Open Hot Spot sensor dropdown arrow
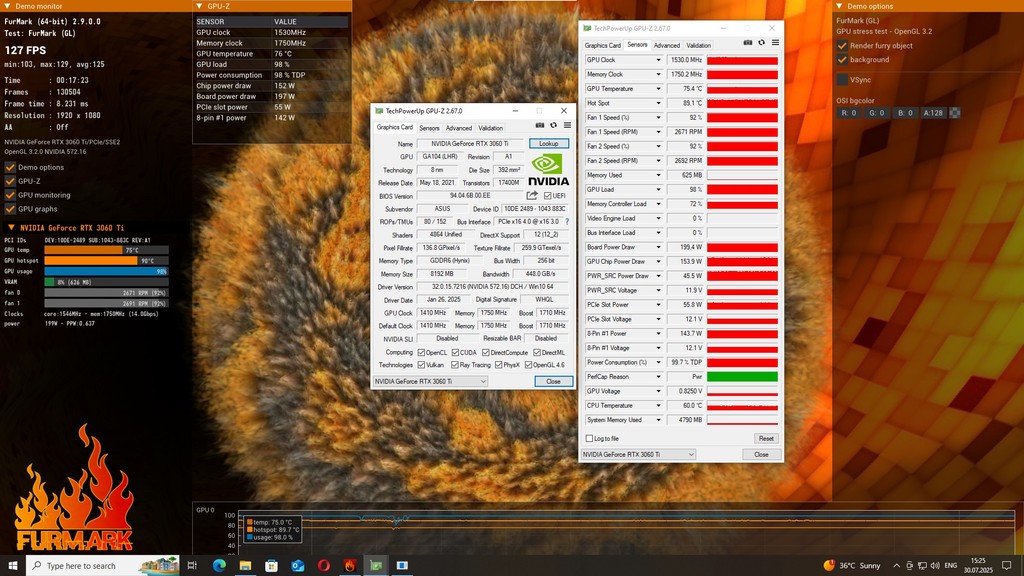 (x=658, y=103)
